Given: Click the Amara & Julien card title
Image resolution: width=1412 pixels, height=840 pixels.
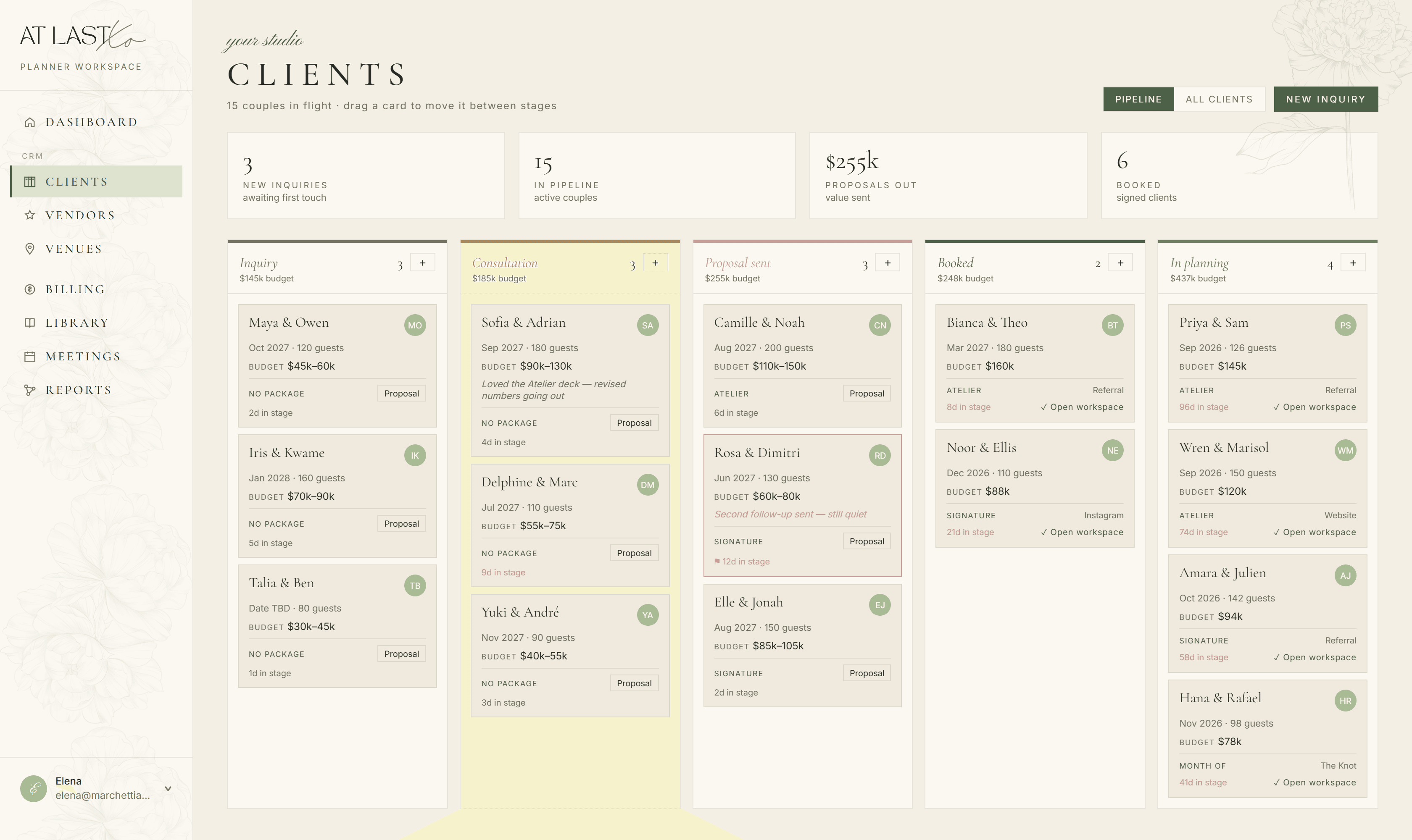Looking at the screenshot, I should [1222, 573].
